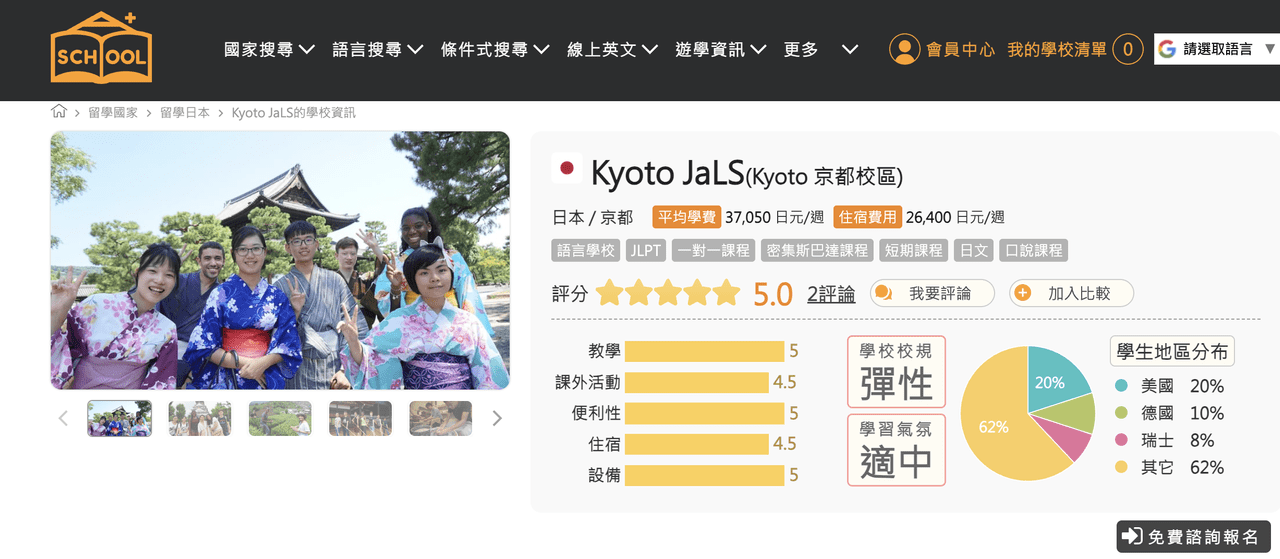Screen dimensions: 1280x559
Task: Click the 住宿費用 orange label
Action: tap(867, 217)
